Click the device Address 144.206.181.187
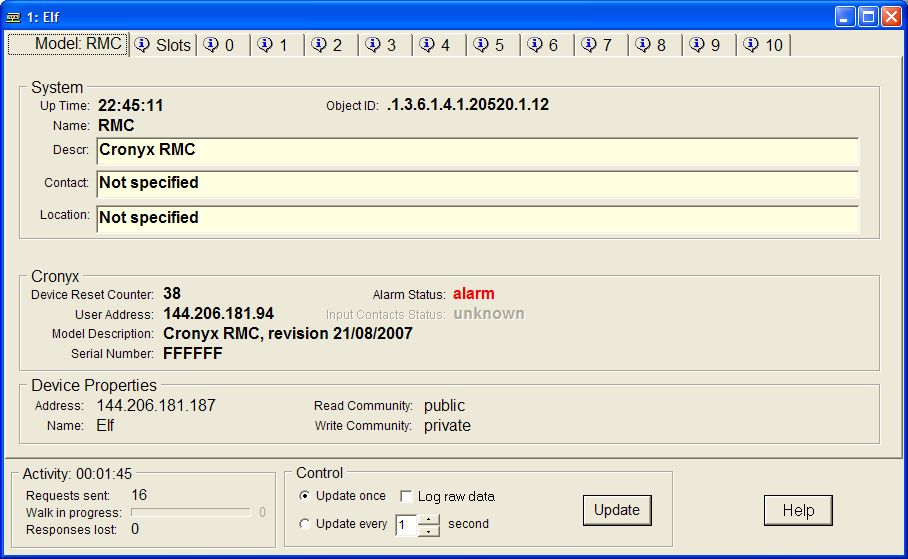This screenshot has height=559, width=908. click(156, 405)
